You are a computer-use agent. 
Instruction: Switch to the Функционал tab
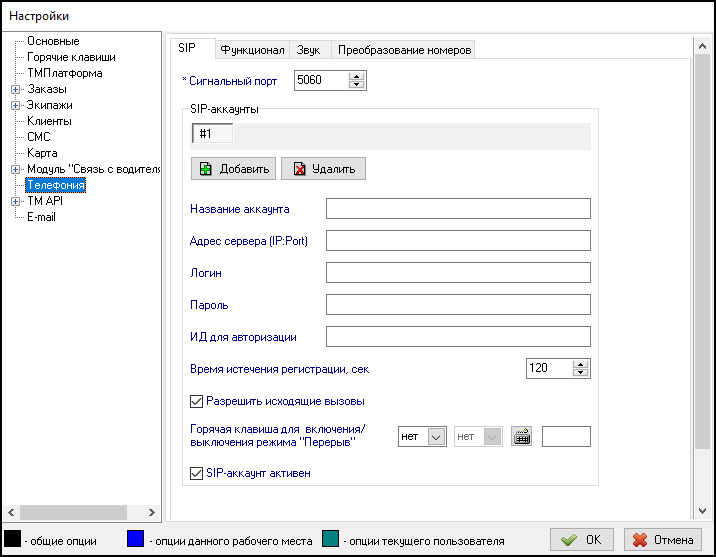tap(252, 50)
